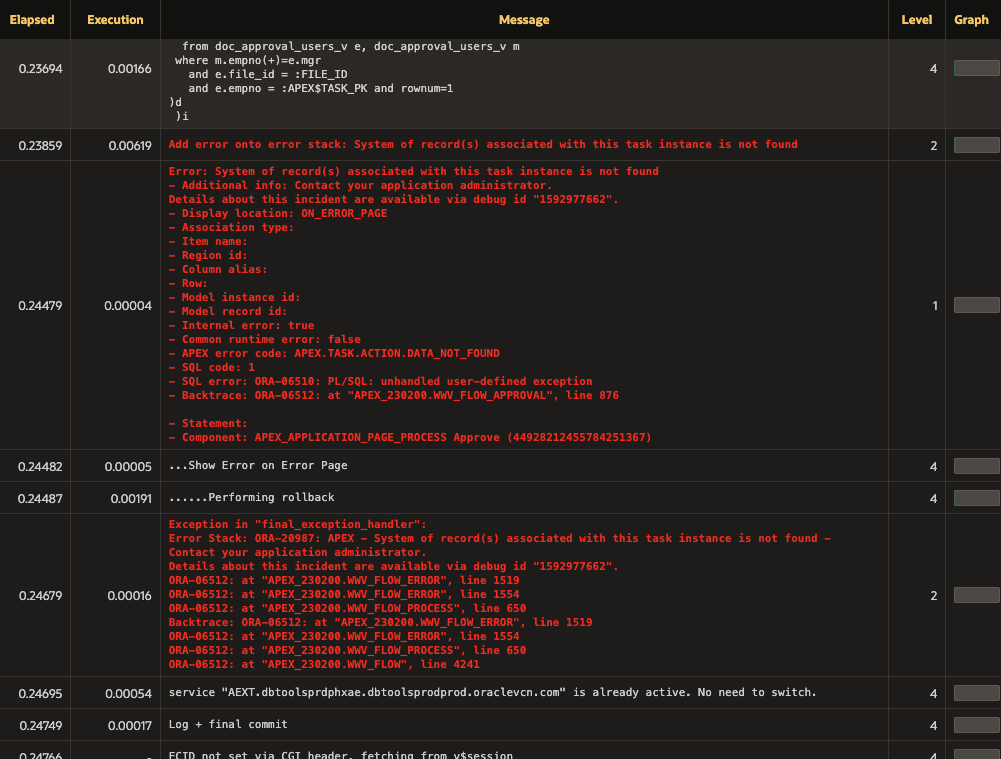Click graph bar in row 0.23859
Screen dimensions: 1001x759
click(976, 145)
